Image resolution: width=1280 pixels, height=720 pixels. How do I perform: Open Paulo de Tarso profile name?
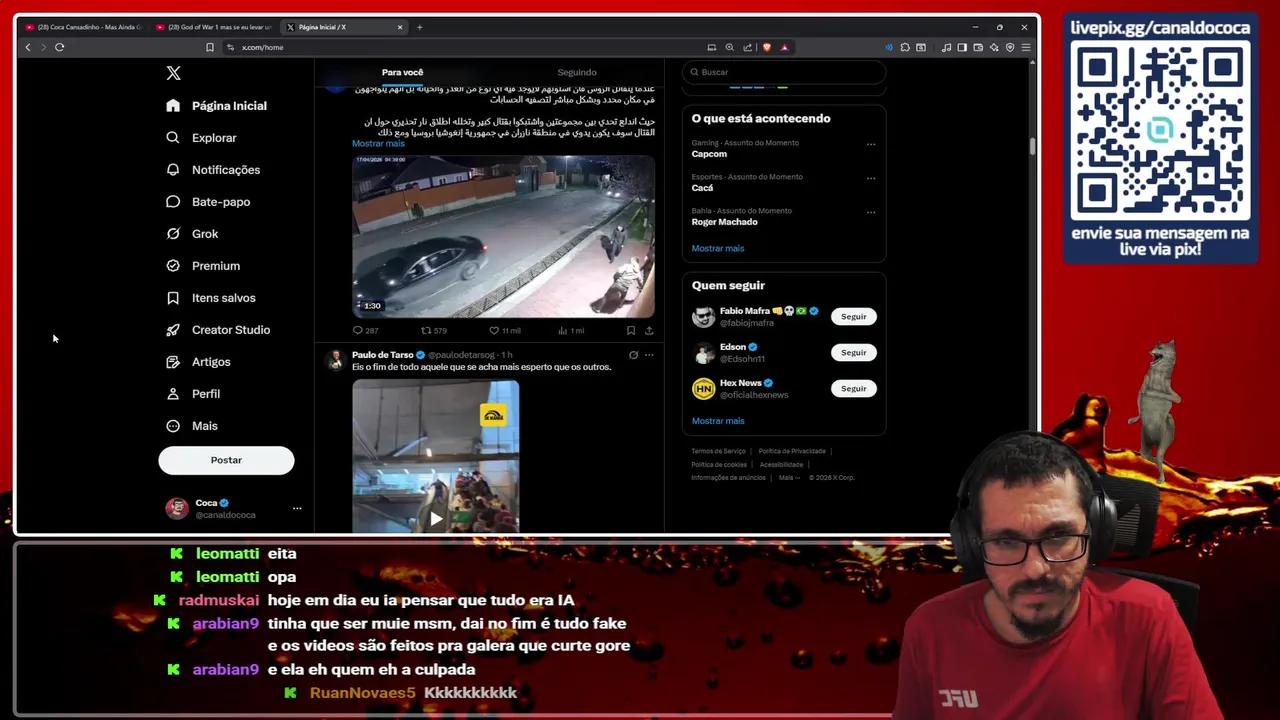(x=383, y=355)
